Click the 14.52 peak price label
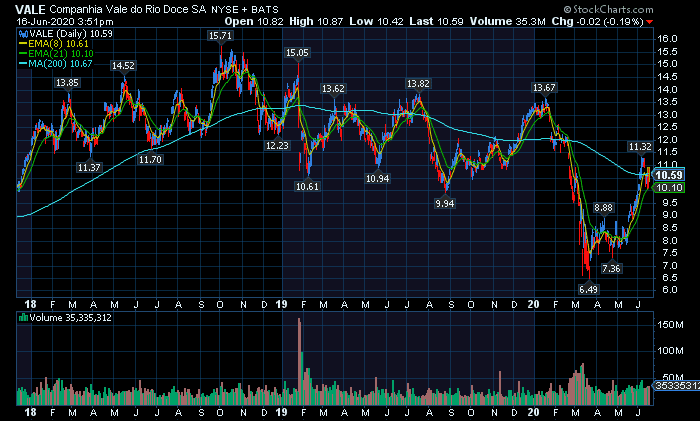700x421 pixels. click(123, 66)
